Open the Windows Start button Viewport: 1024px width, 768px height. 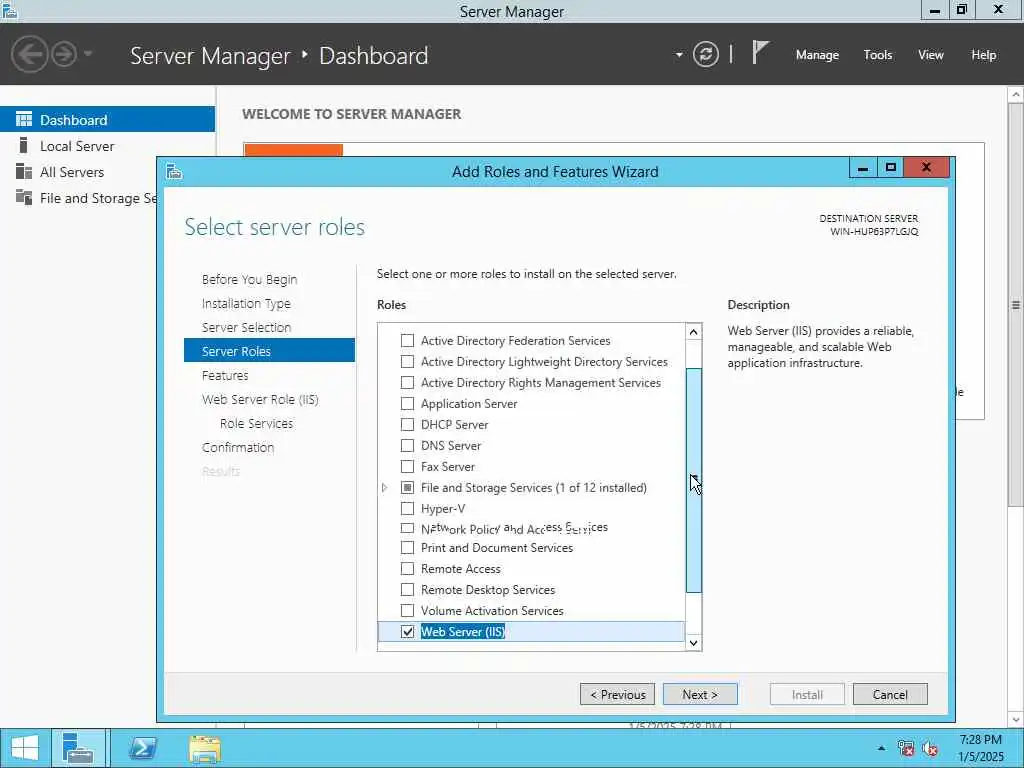[25, 748]
